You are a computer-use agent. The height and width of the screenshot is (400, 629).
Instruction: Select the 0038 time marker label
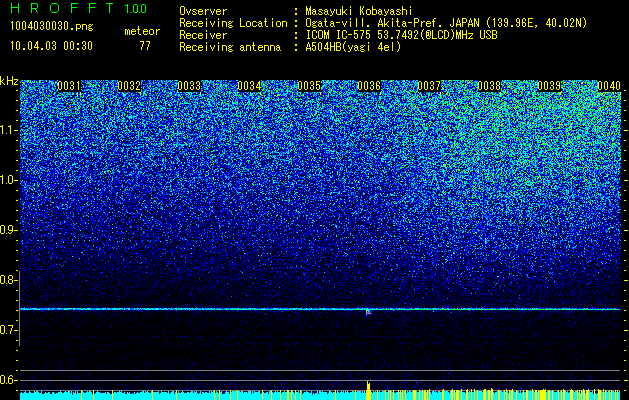coord(489,86)
